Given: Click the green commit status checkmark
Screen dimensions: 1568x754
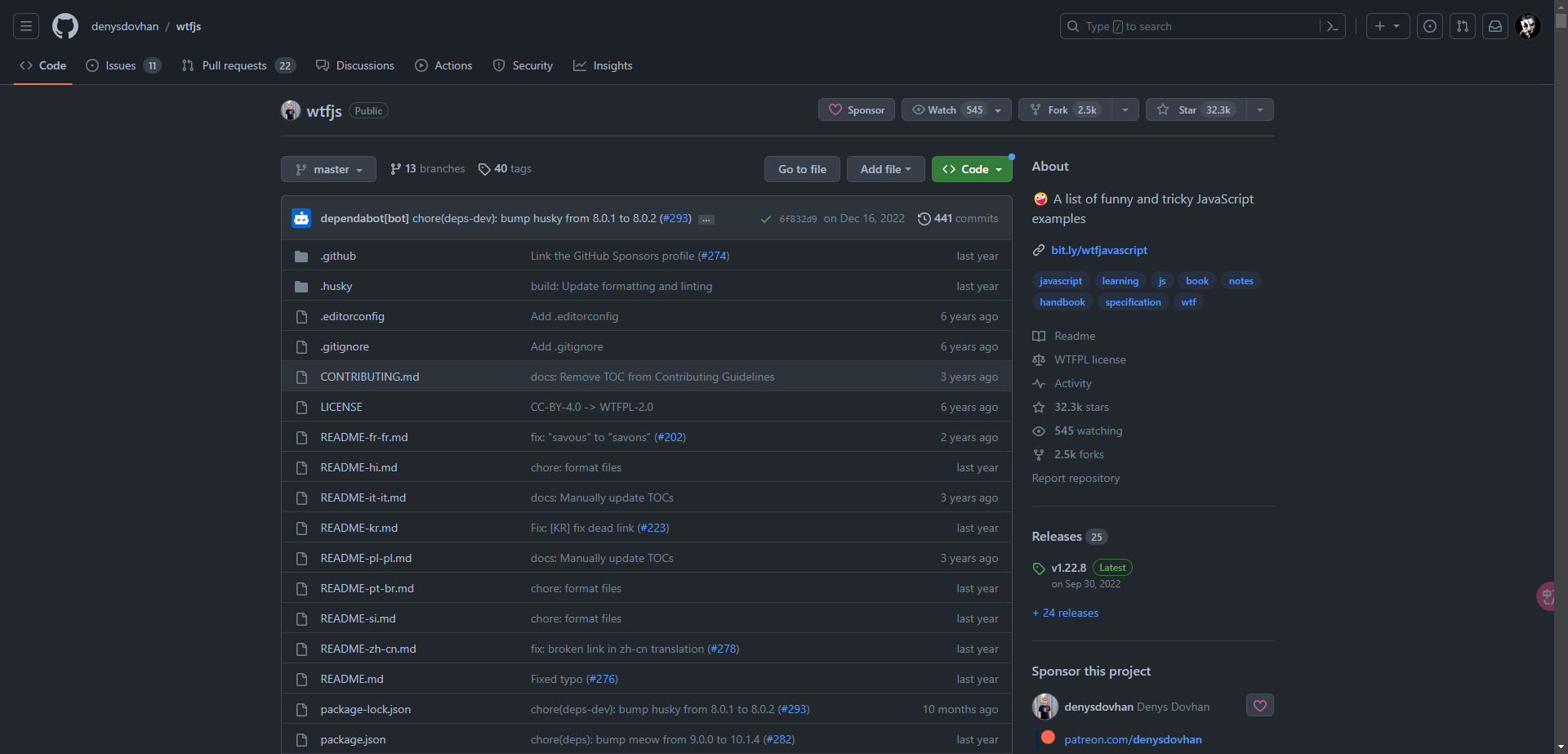Looking at the screenshot, I should pyautogui.click(x=765, y=219).
